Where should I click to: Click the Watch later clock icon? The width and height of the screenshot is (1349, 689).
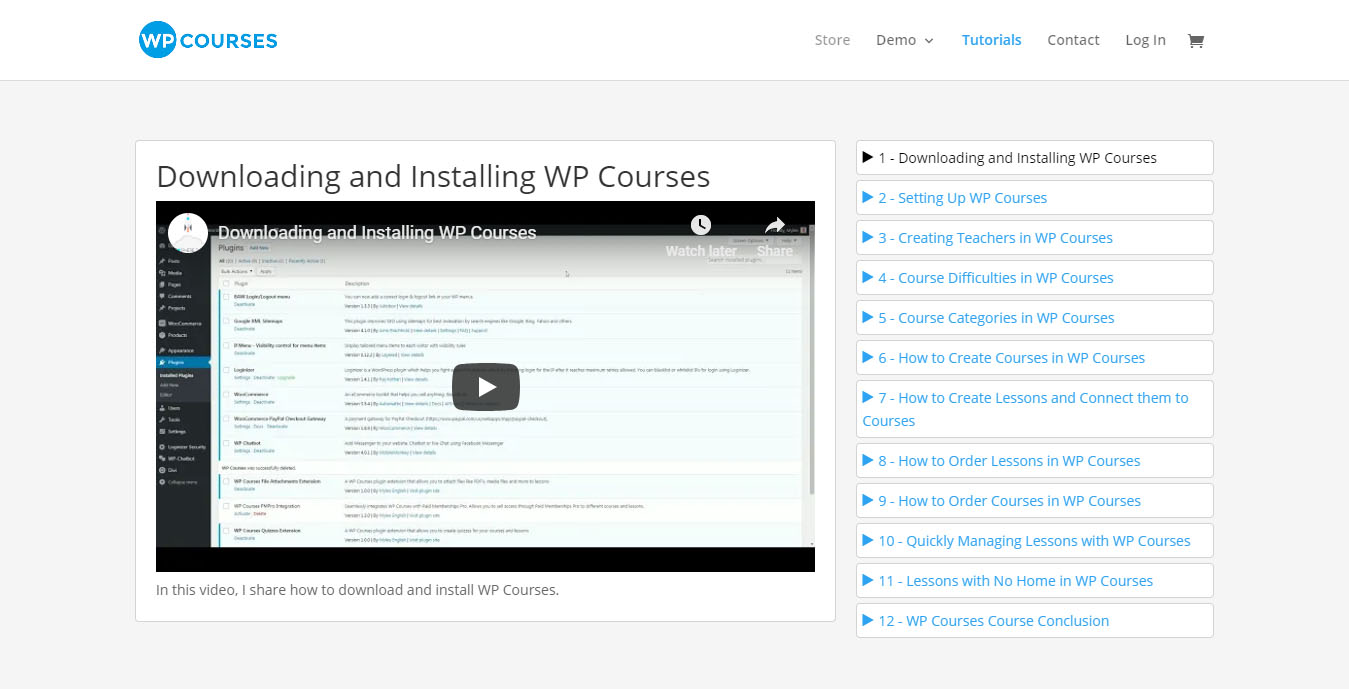[x=701, y=225]
